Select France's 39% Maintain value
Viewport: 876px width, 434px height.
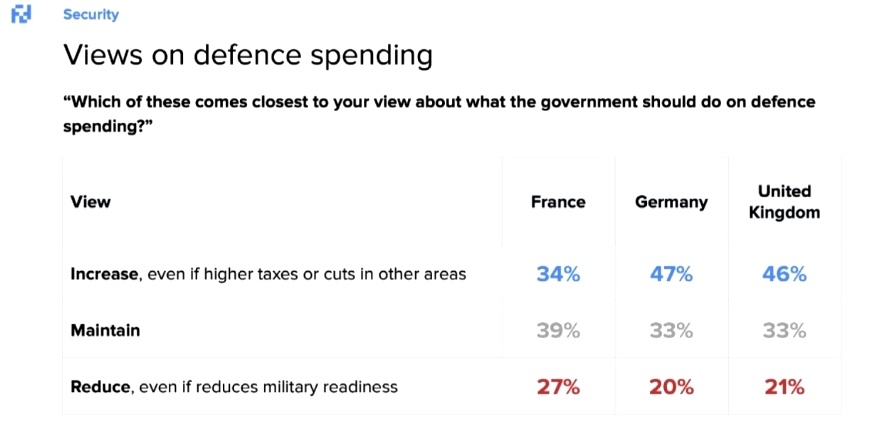point(558,330)
